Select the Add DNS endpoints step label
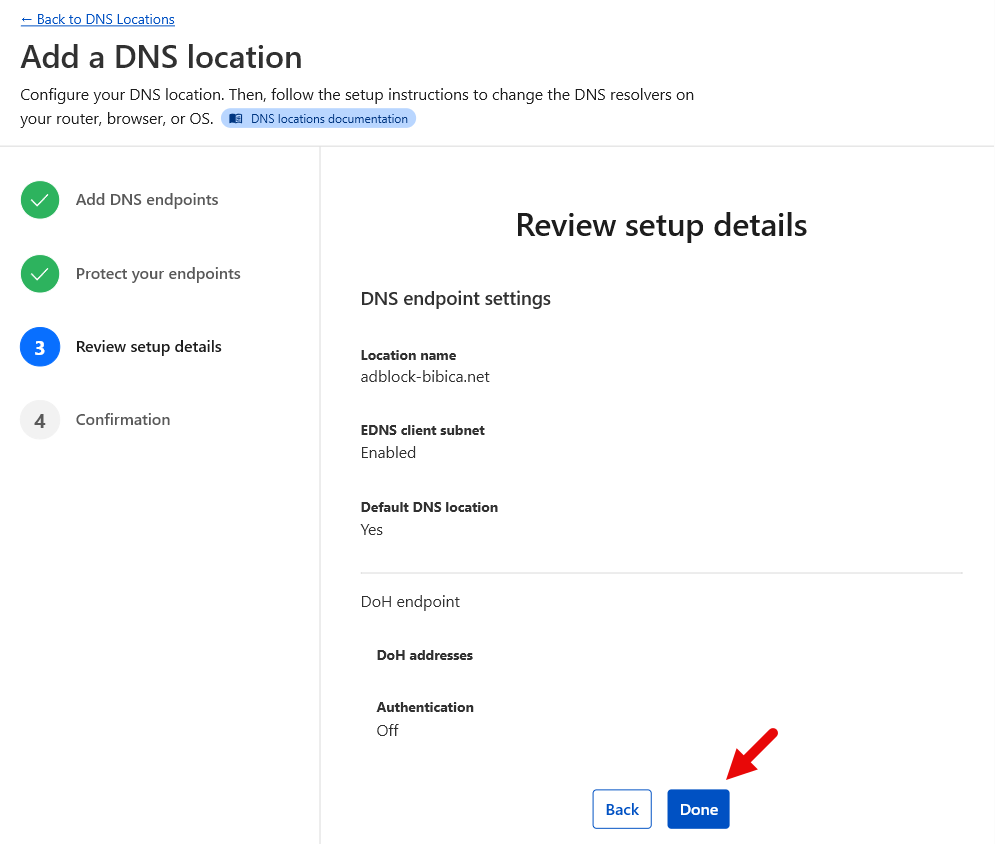Image resolution: width=995 pixels, height=844 pixels. 147,200
